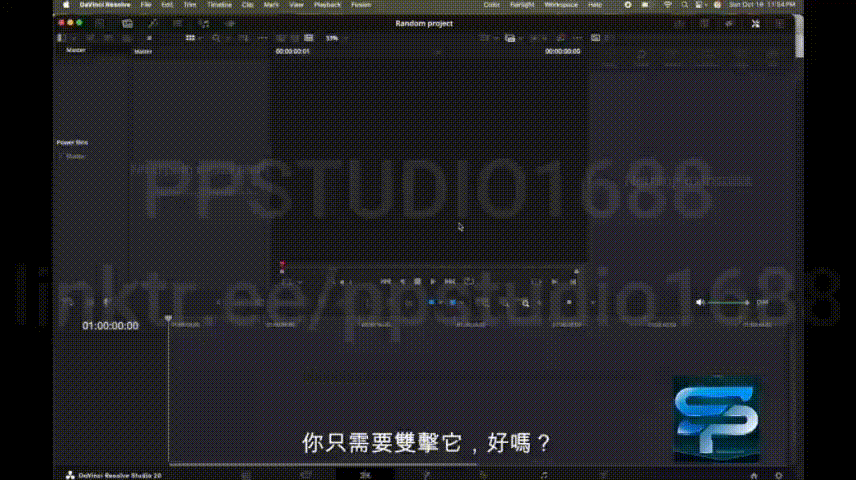
Task: Toggle the DIM audio button
Action: [x=762, y=302]
